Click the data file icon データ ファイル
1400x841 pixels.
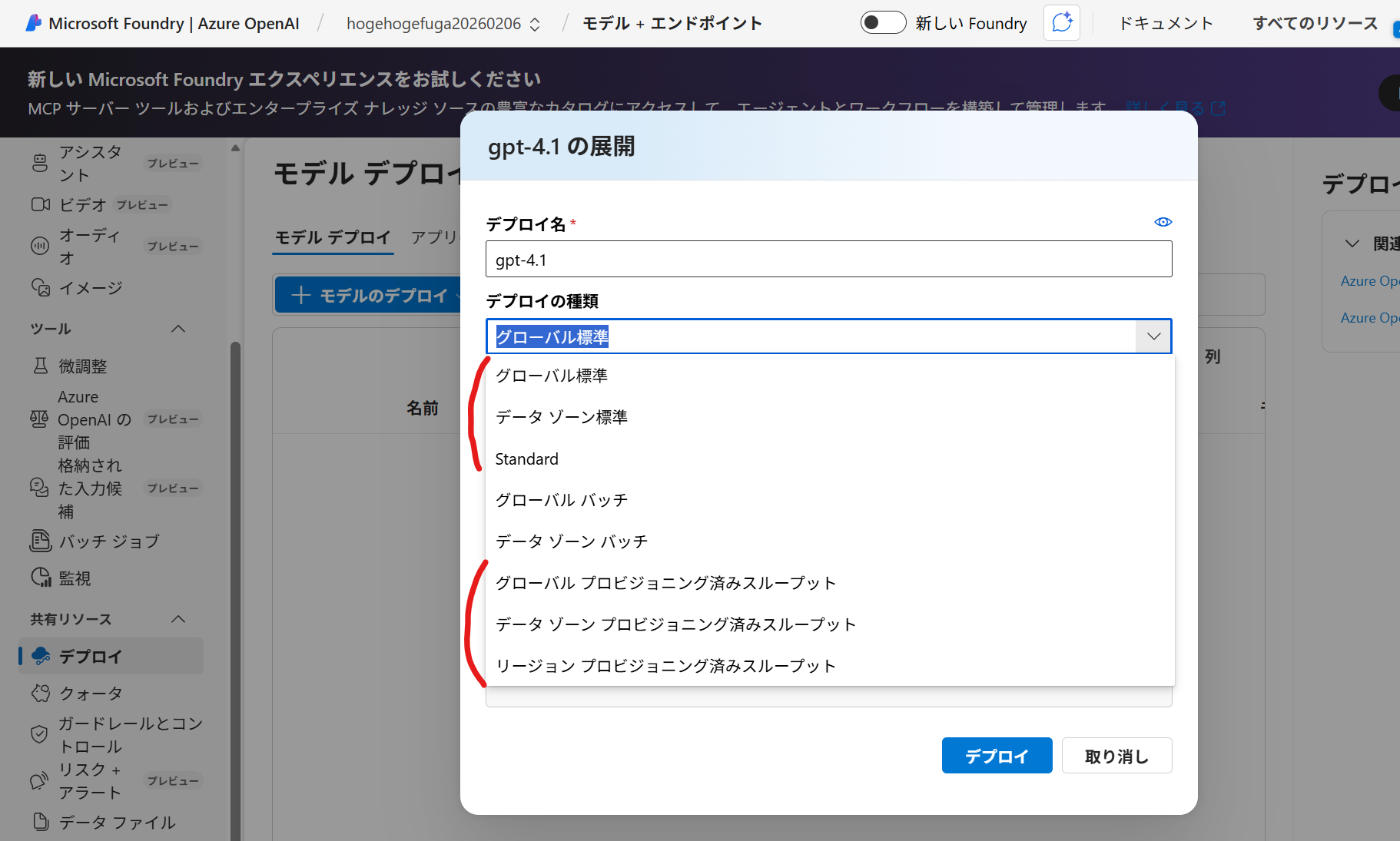40,822
